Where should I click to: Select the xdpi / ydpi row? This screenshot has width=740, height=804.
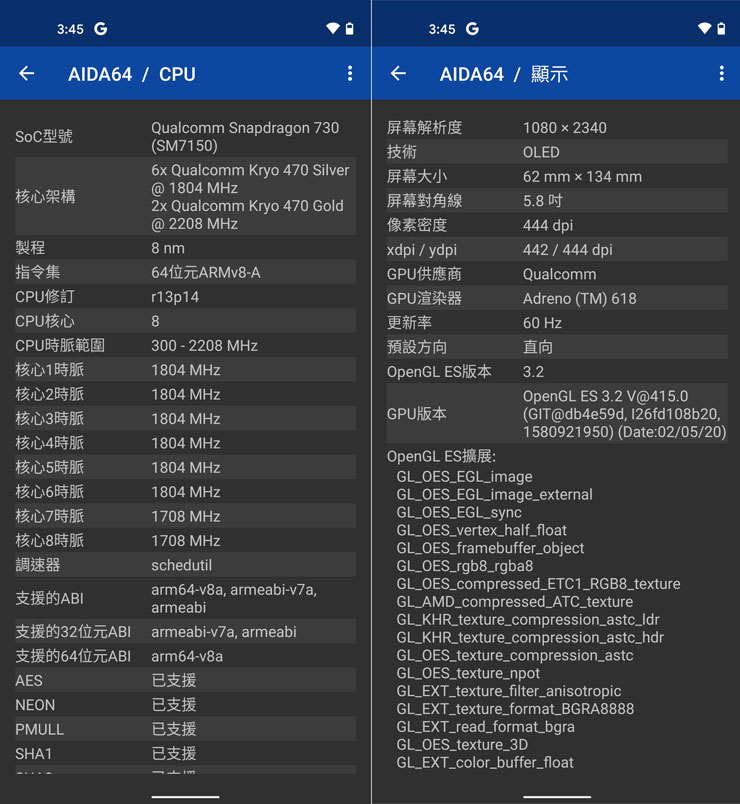tap(557, 250)
